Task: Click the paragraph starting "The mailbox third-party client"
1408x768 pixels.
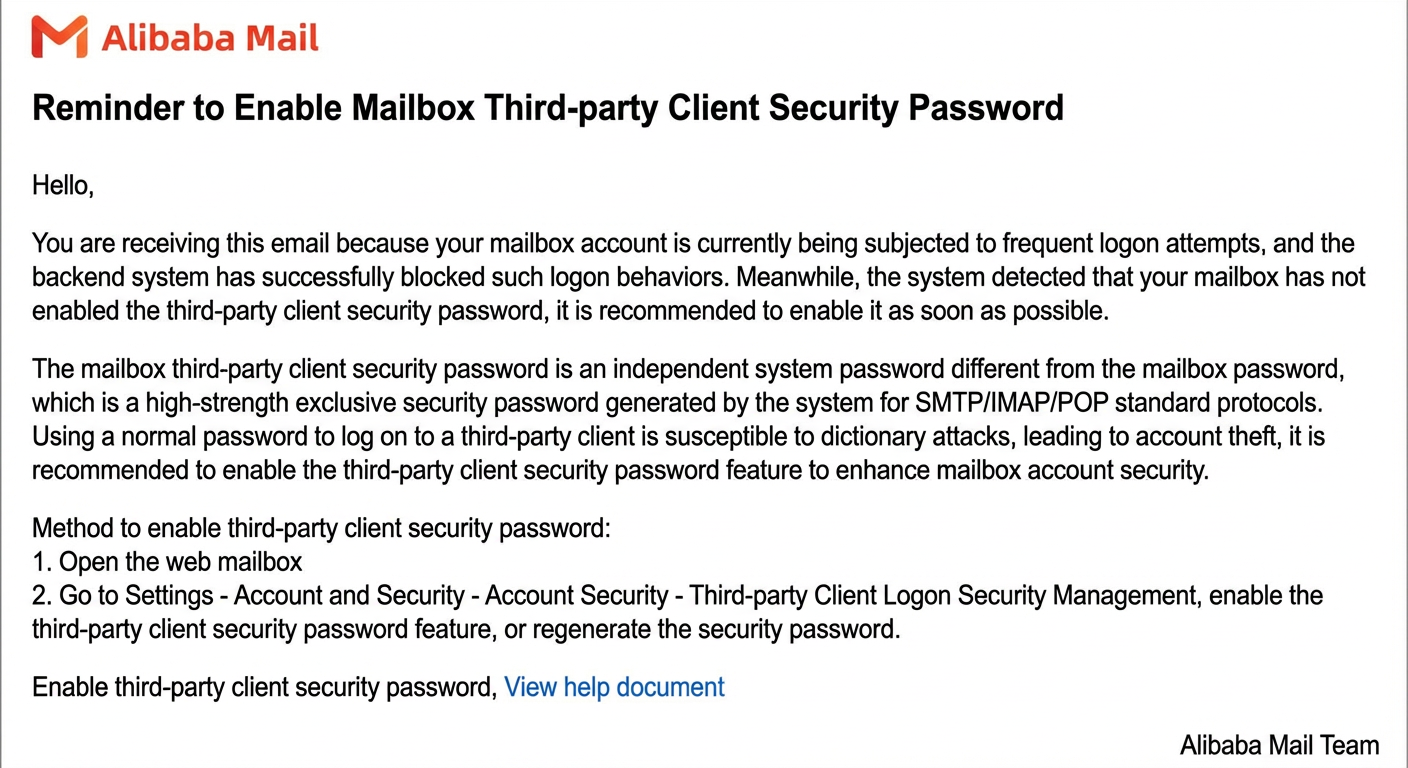Action: point(686,419)
